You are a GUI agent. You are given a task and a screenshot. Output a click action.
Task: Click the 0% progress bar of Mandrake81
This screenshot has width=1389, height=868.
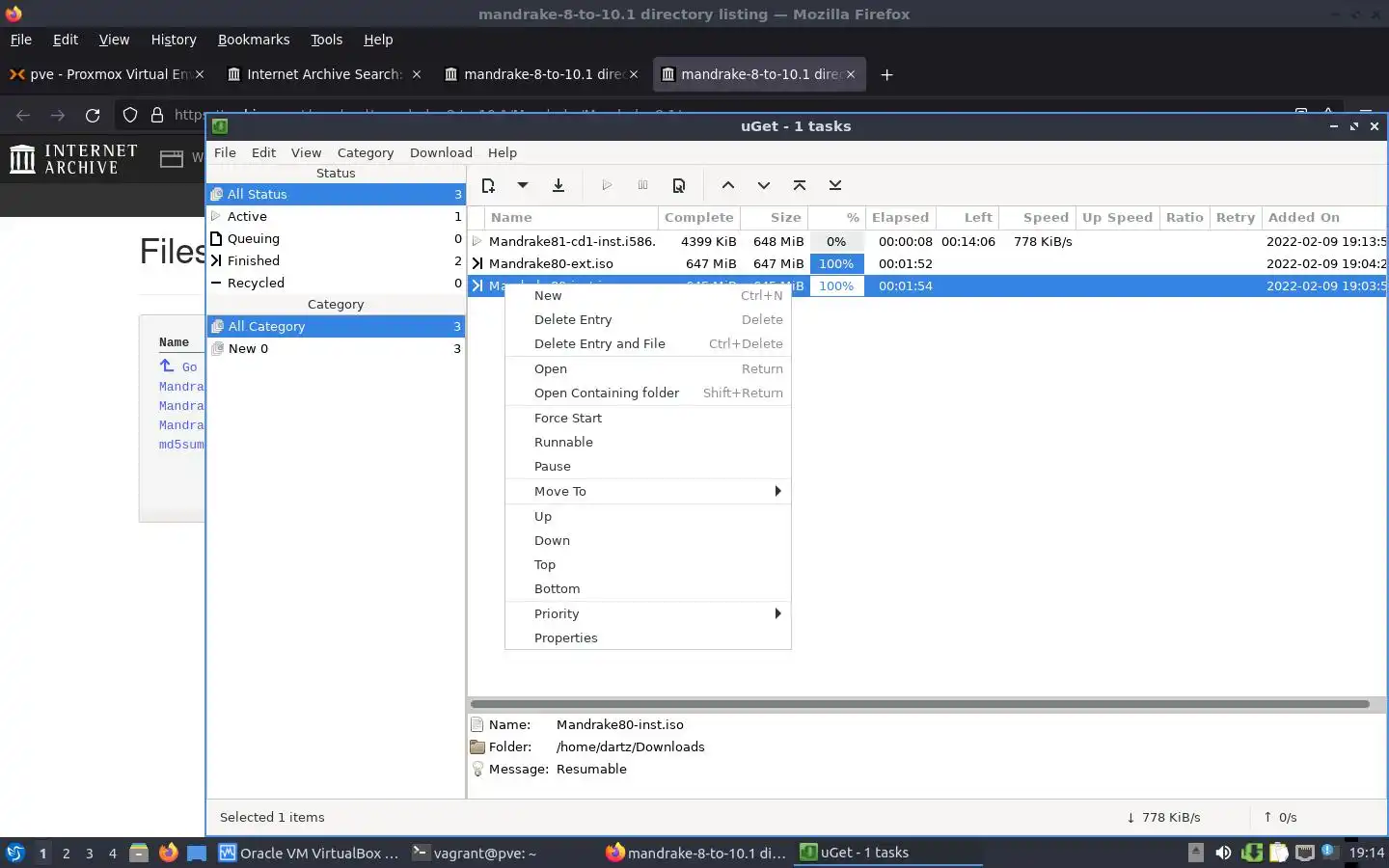[836, 241]
